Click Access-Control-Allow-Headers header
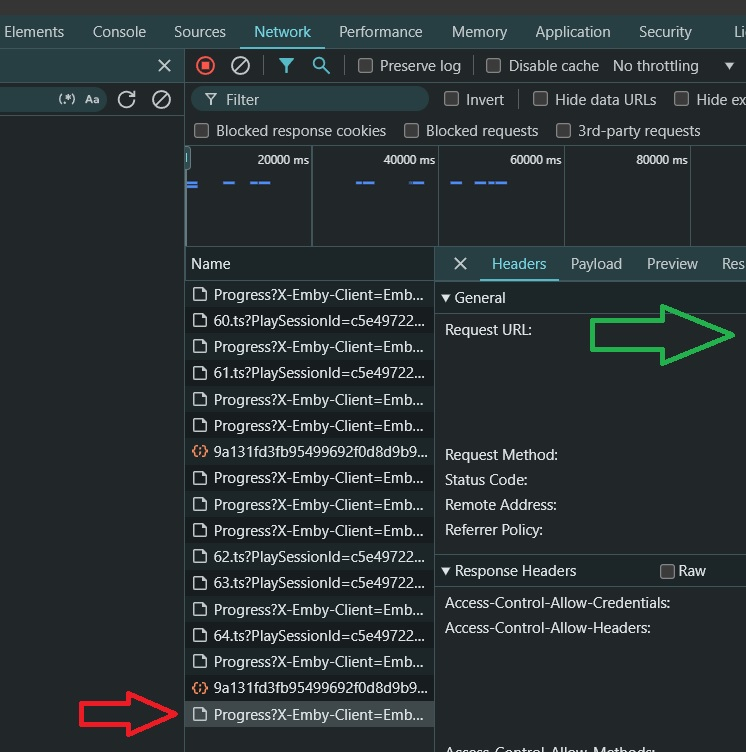Image resolution: width=746 pixels, height=752 pixels. point(547,627)
